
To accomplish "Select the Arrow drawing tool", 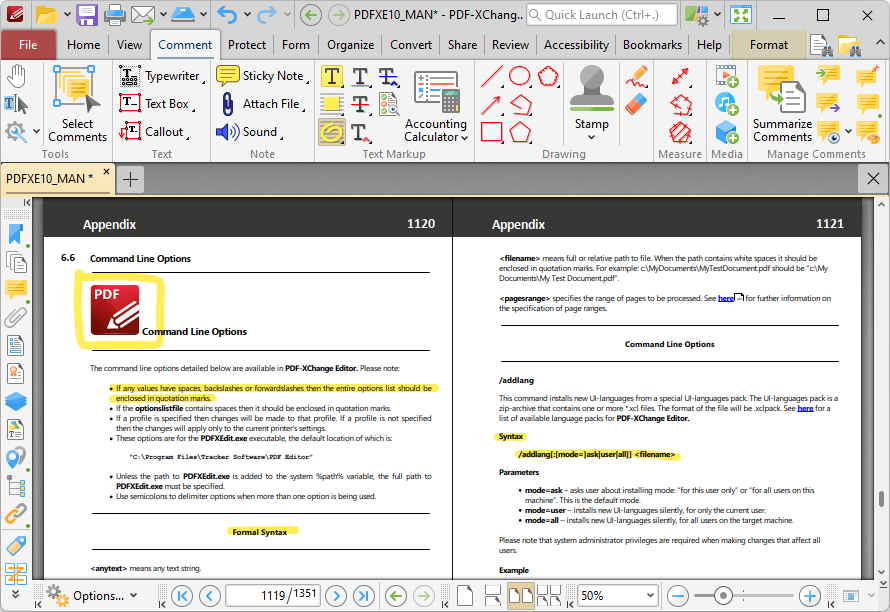I will click(491, 104).
